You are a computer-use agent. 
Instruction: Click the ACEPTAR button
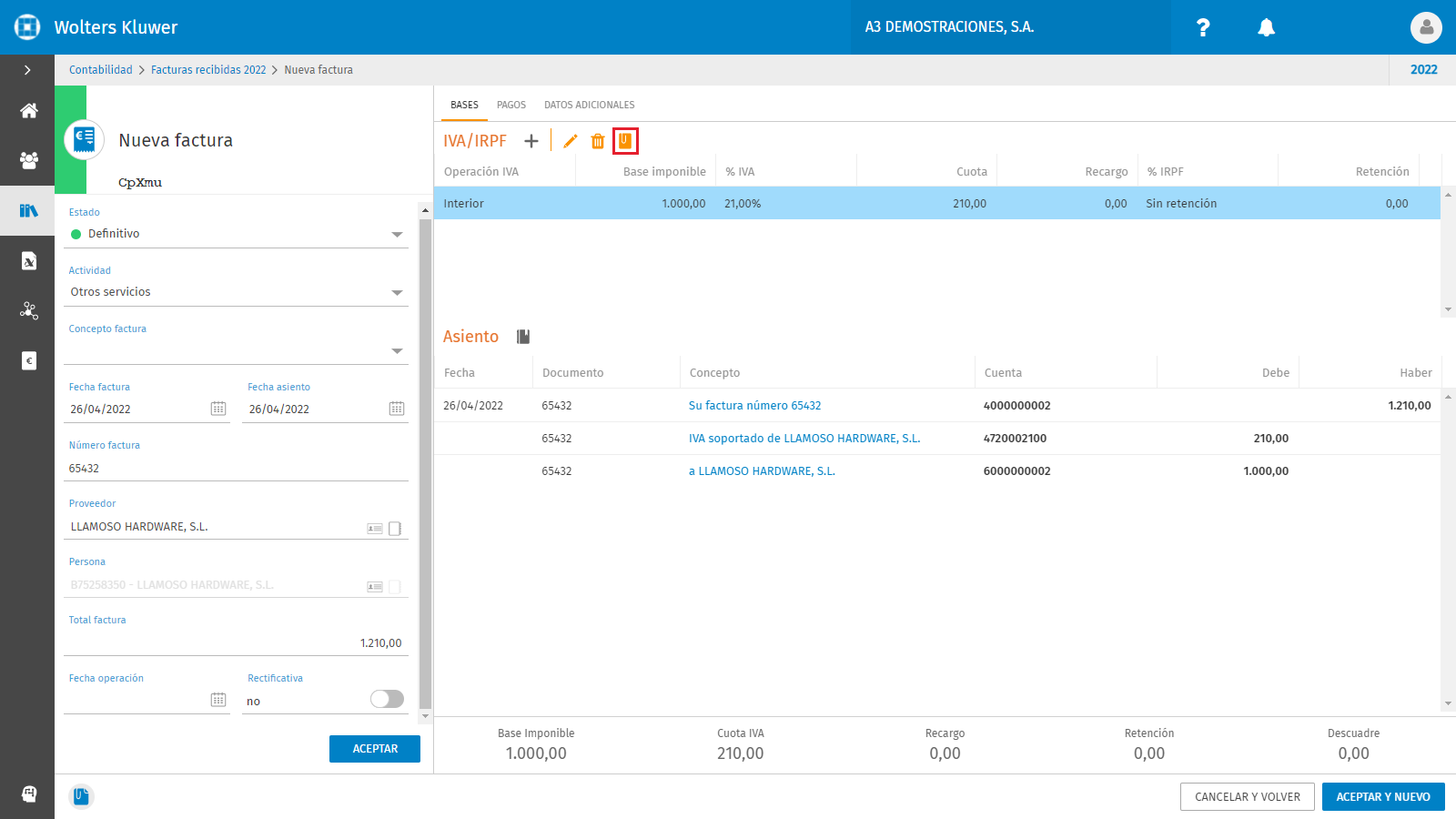[375, 749]
